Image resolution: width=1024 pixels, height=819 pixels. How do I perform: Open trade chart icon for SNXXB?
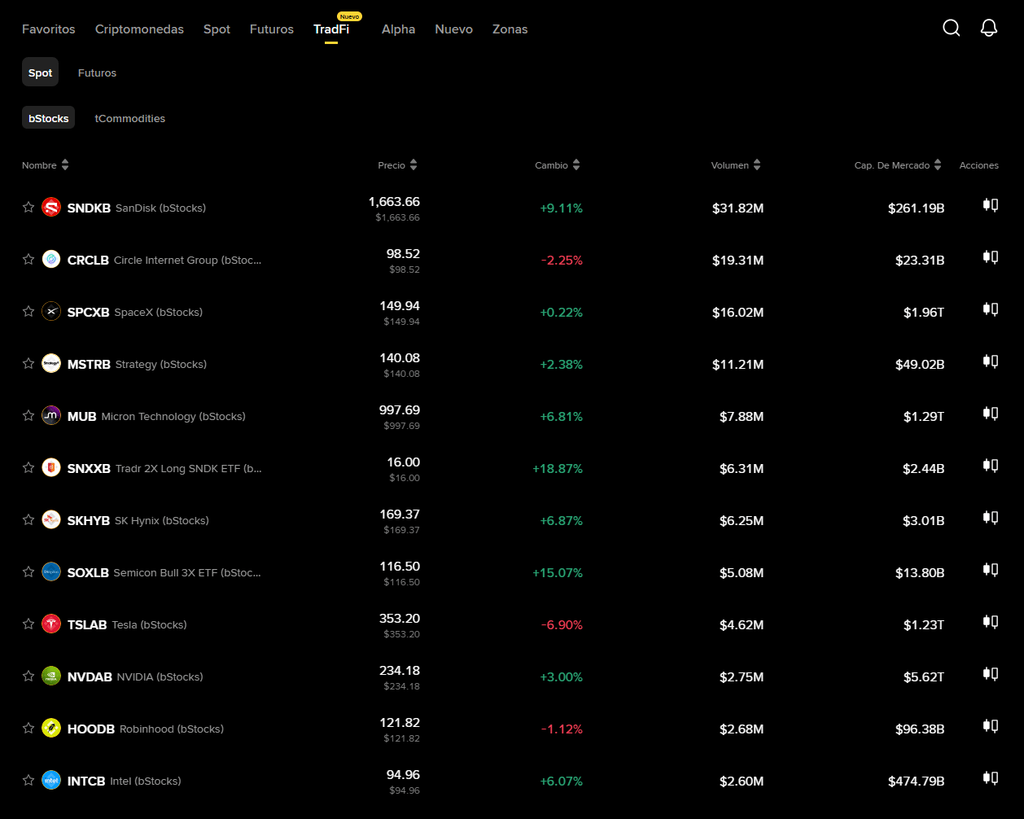991,466
